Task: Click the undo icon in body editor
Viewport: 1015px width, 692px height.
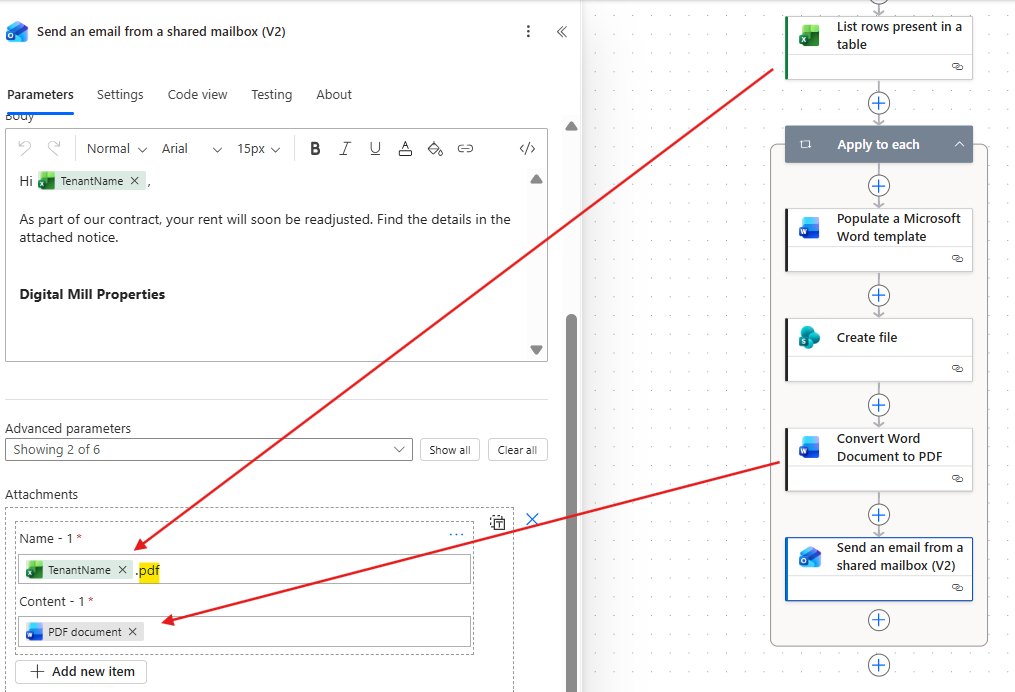Action: click(x=25, y=148)
